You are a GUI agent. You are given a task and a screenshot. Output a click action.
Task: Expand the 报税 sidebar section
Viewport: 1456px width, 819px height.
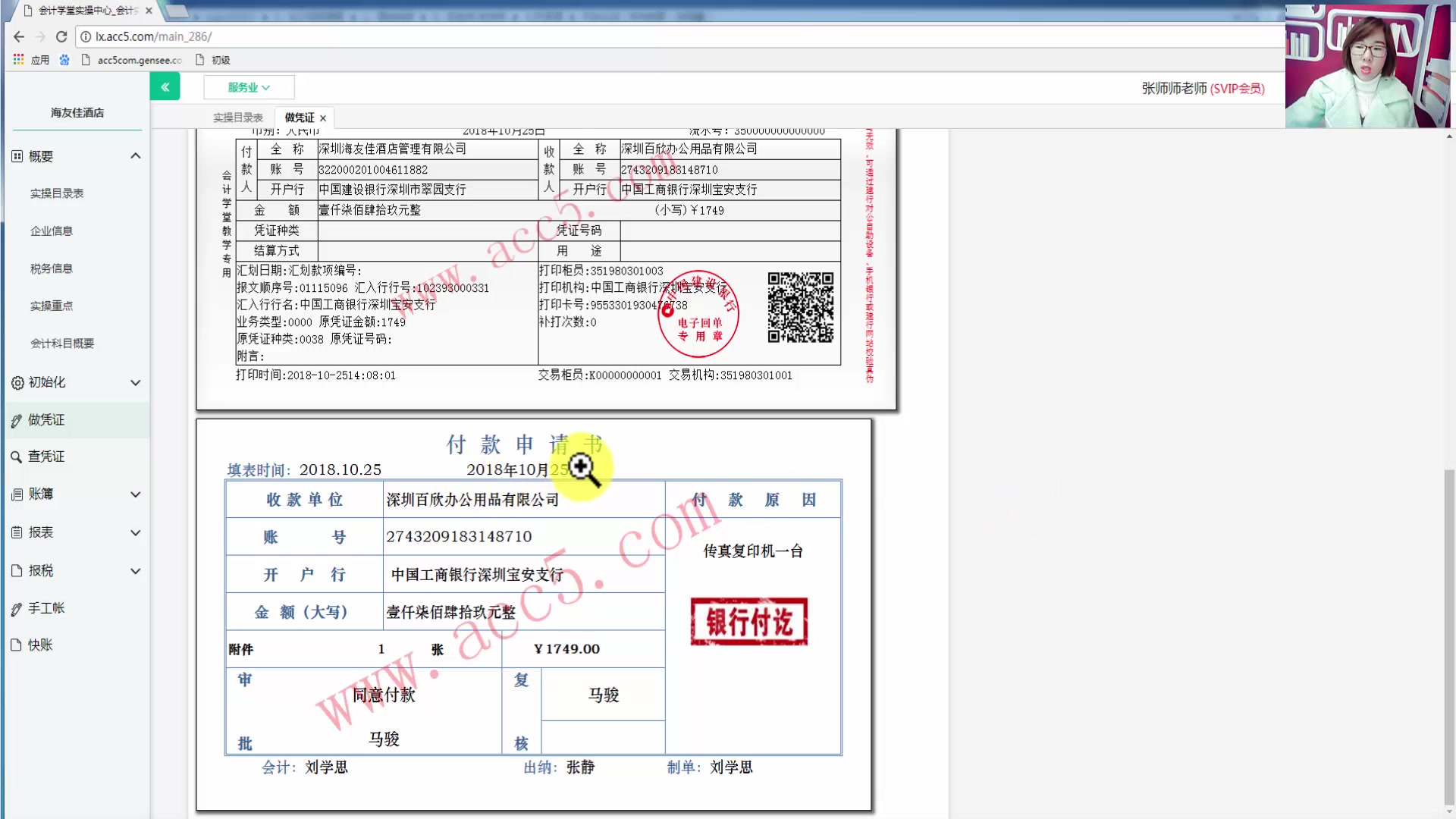(136, 571)
